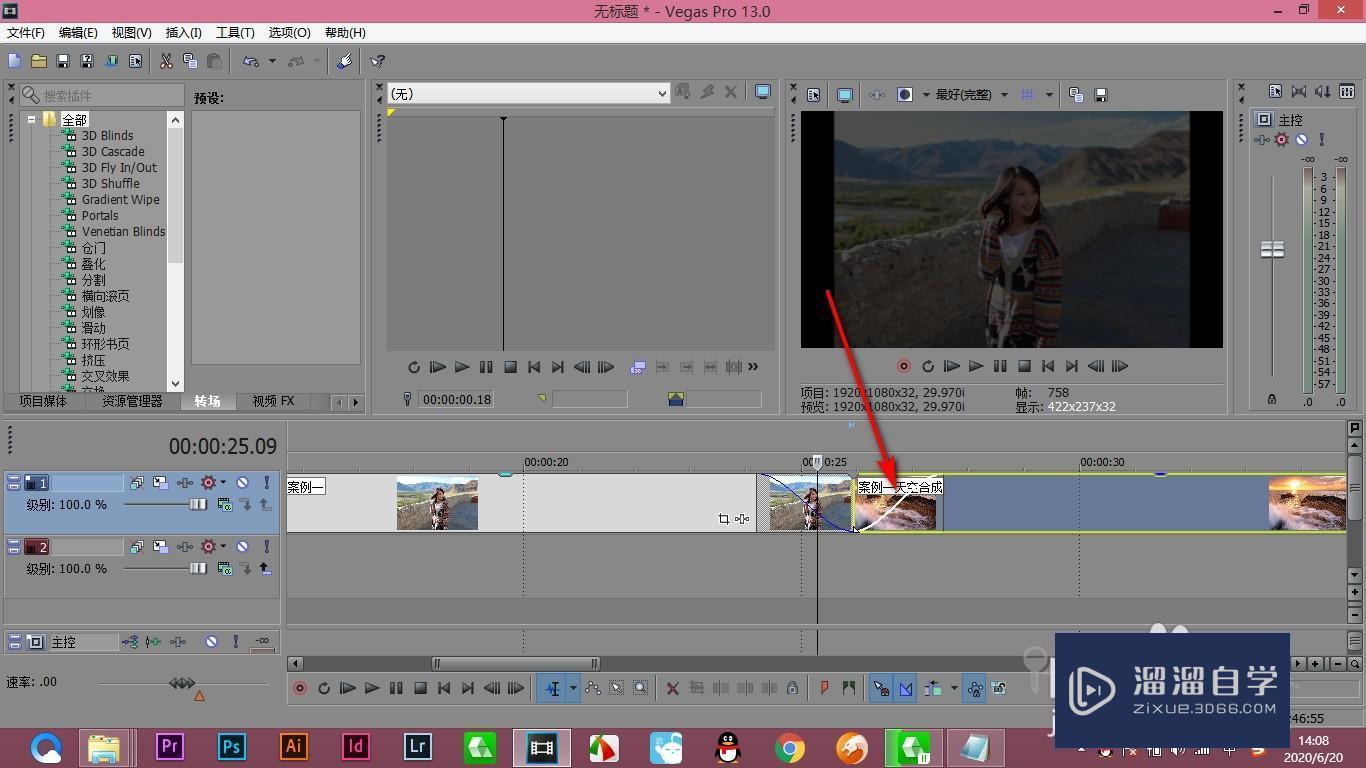The image size is (1366, 768).
Task: Collapse the 全部 transitions tree node
Action: click(x=32, y=119)
